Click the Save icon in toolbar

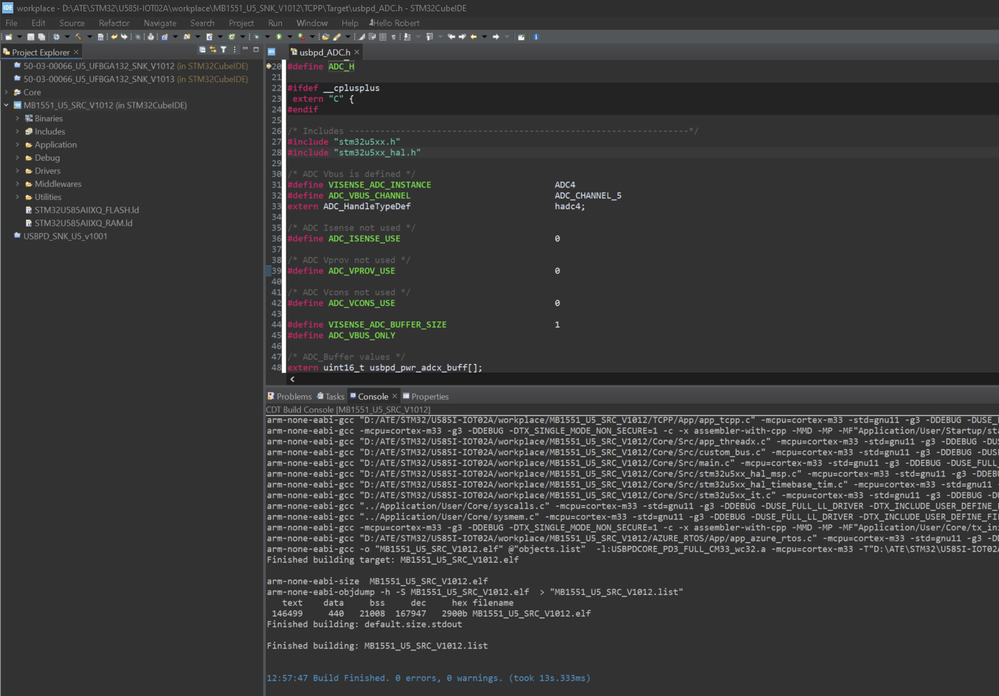pyautogui.click(x=31, y=37)
